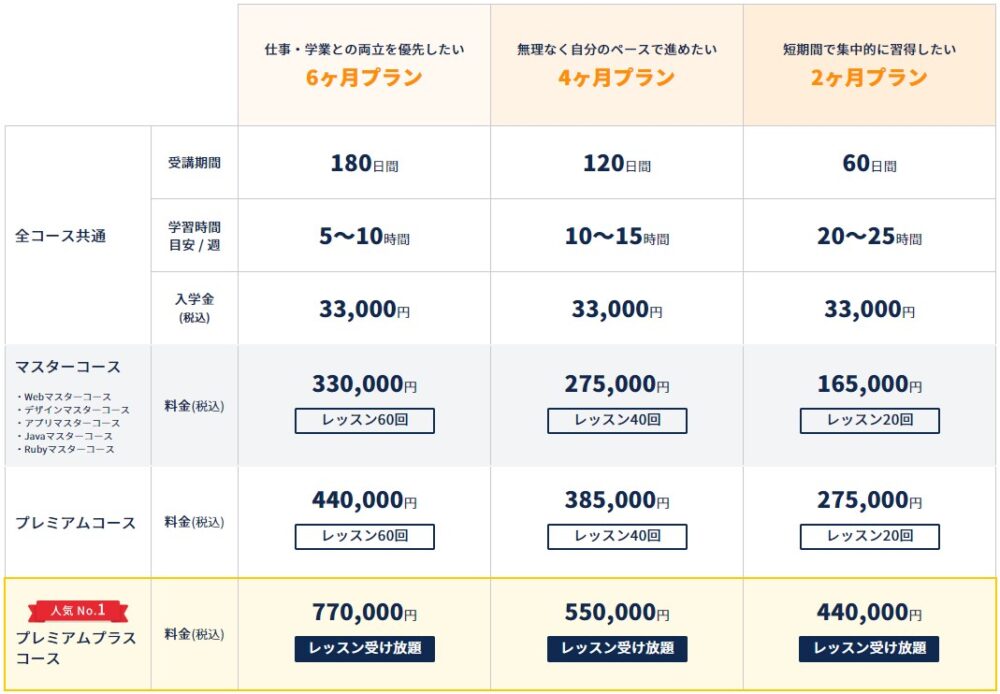Click レッスン40回 badge under 275,000円 master course
The image size is (1000, 694).
pos(617,421)
